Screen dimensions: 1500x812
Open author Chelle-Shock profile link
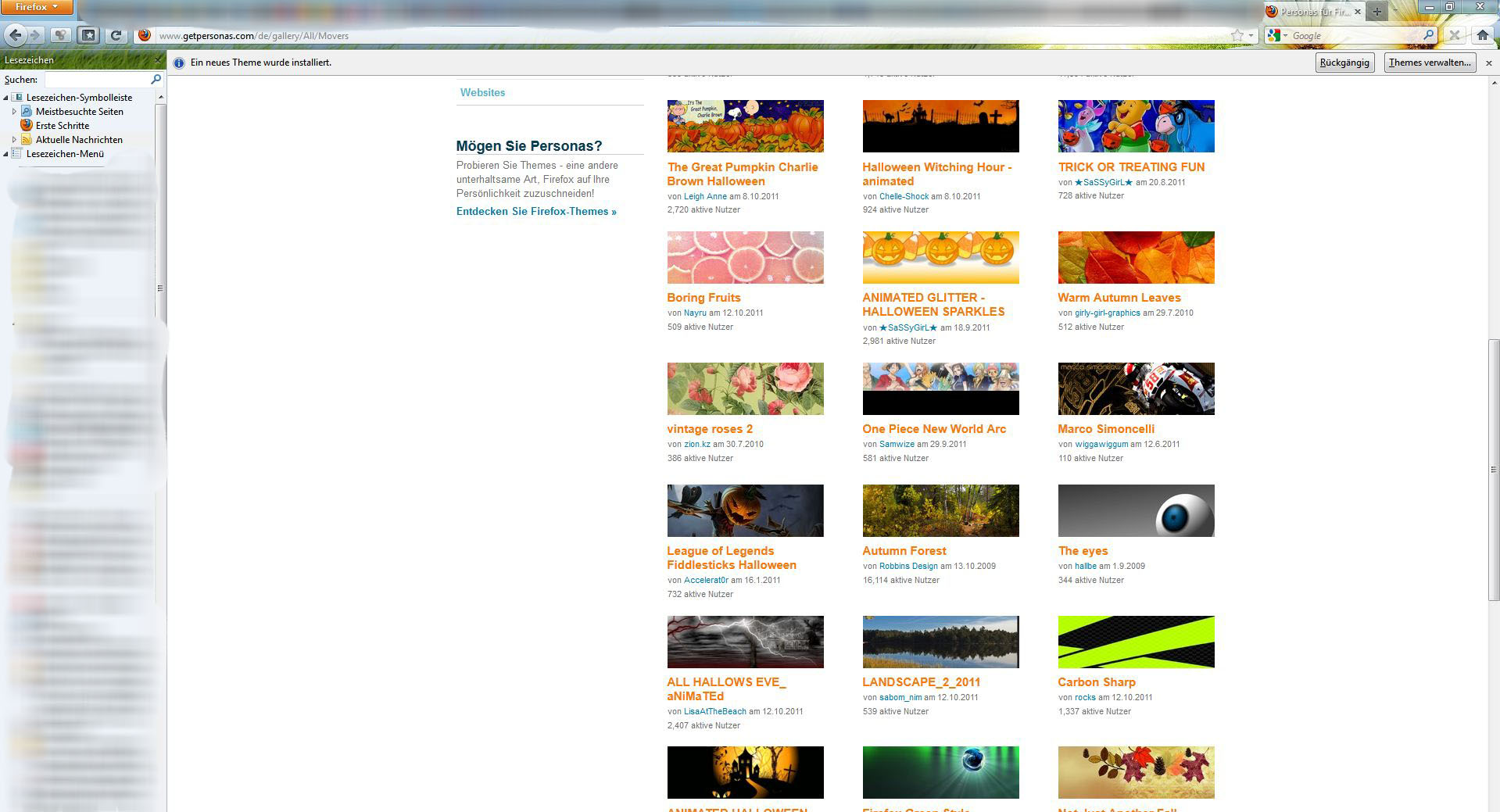click(904, 197)
